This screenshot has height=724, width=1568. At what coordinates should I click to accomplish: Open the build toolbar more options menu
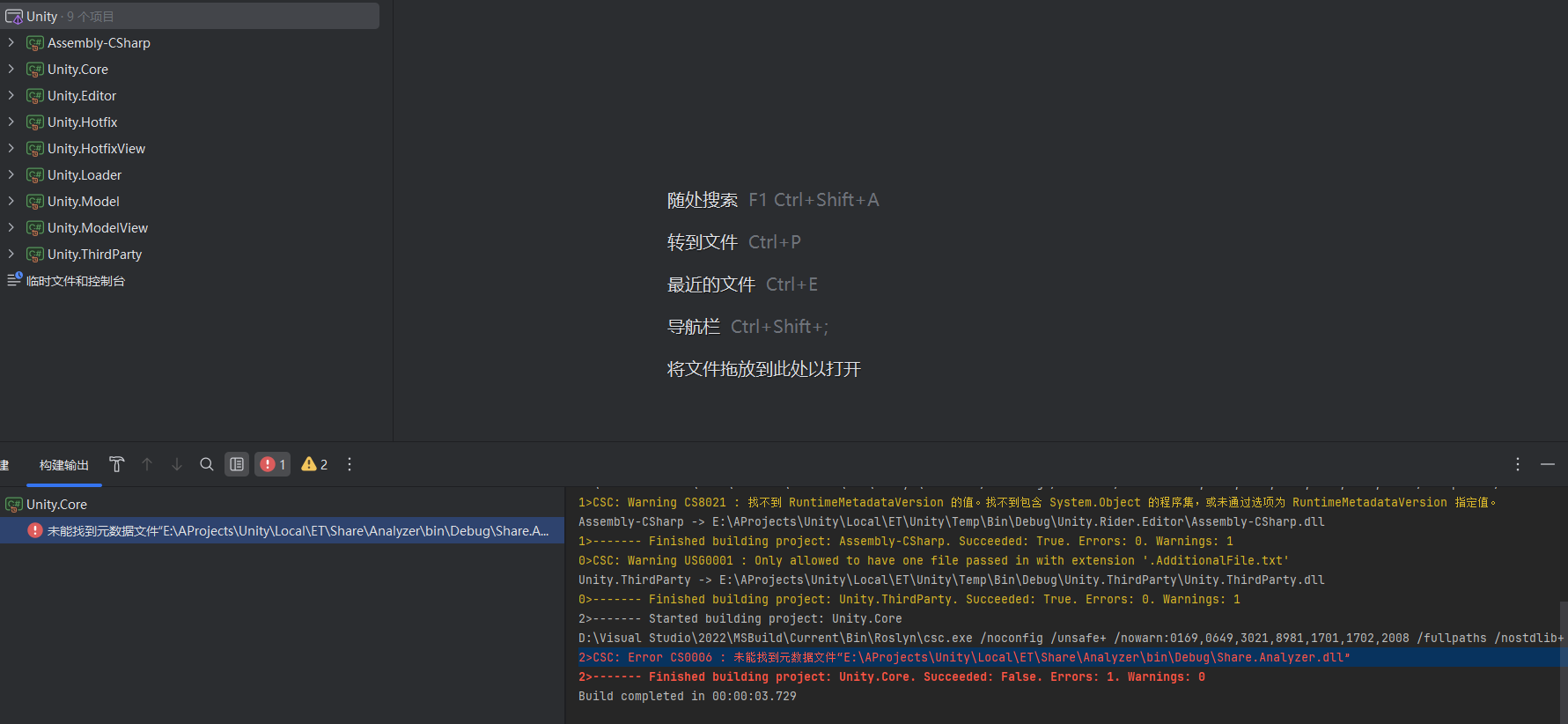coord(350,464)
